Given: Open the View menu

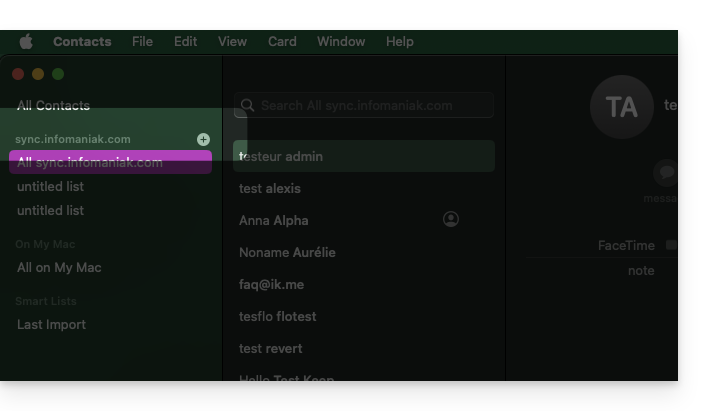Looking at the screenshot, I should (232, 42).
